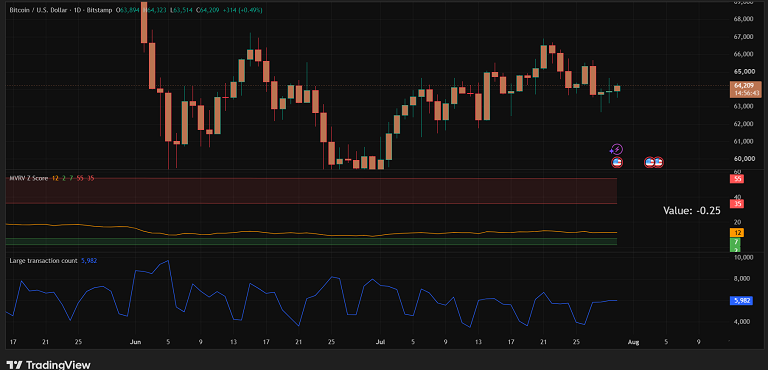Click the 10,000 transaction count axis label
This screenshot has width=768, height=370.
(743, 257)
